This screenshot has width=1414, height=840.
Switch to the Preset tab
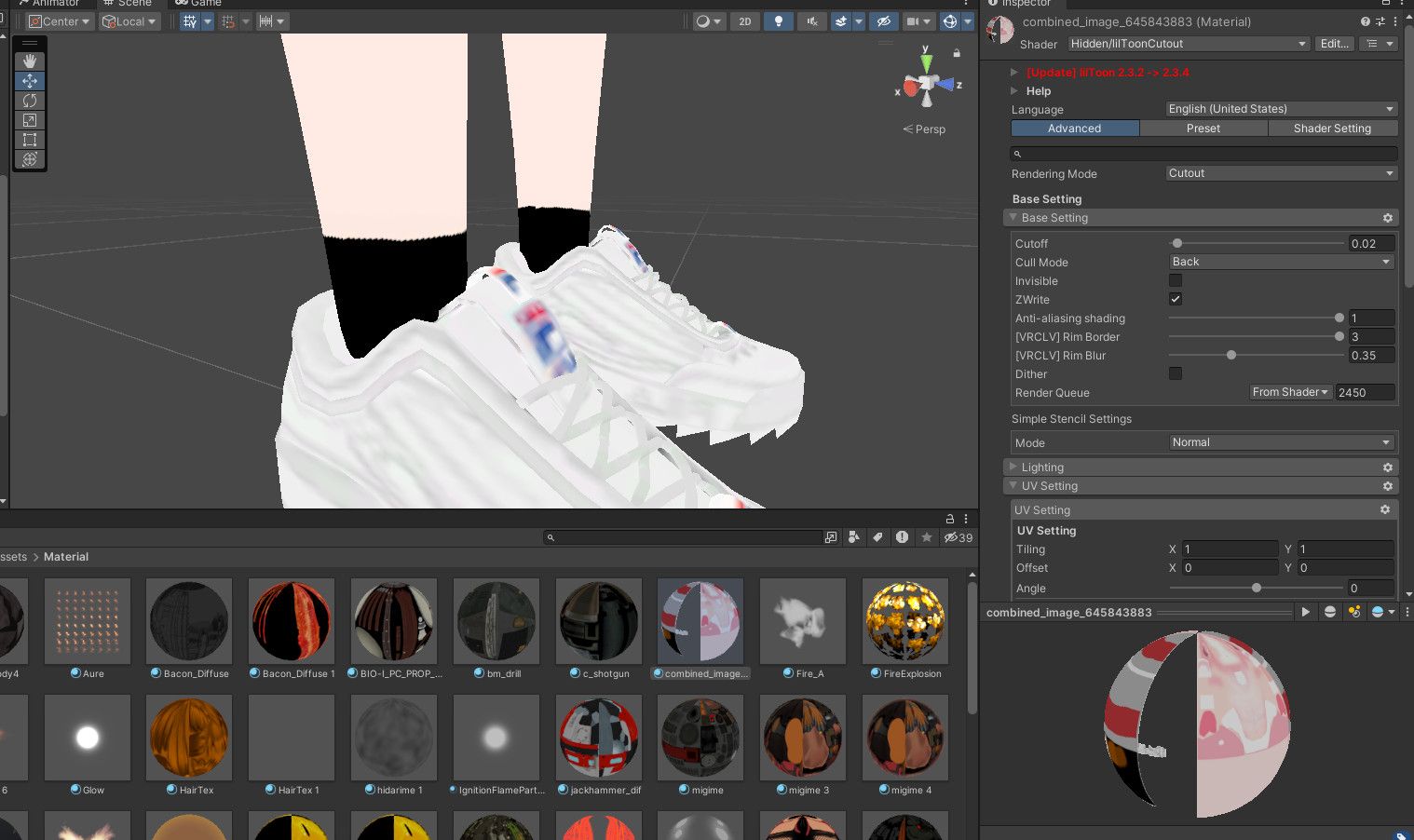tap(1203, 129)
